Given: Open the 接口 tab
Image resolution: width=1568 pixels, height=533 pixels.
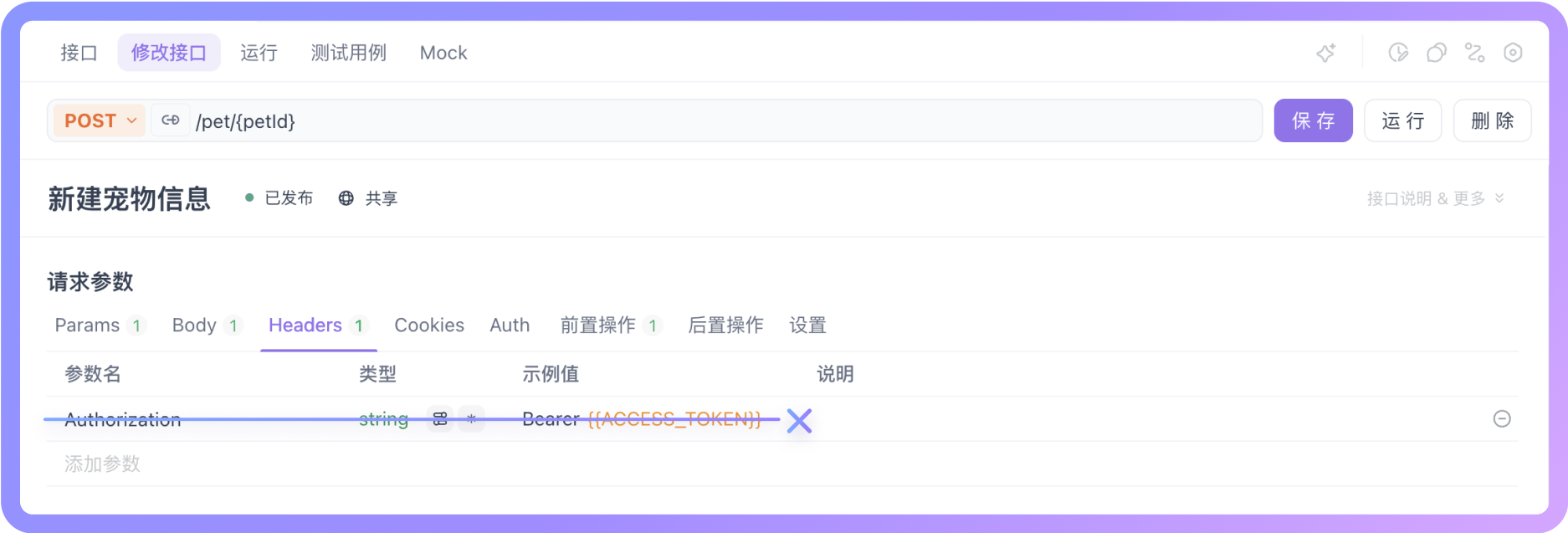Looking at the screenshot, I should click(x=79, y=53).
